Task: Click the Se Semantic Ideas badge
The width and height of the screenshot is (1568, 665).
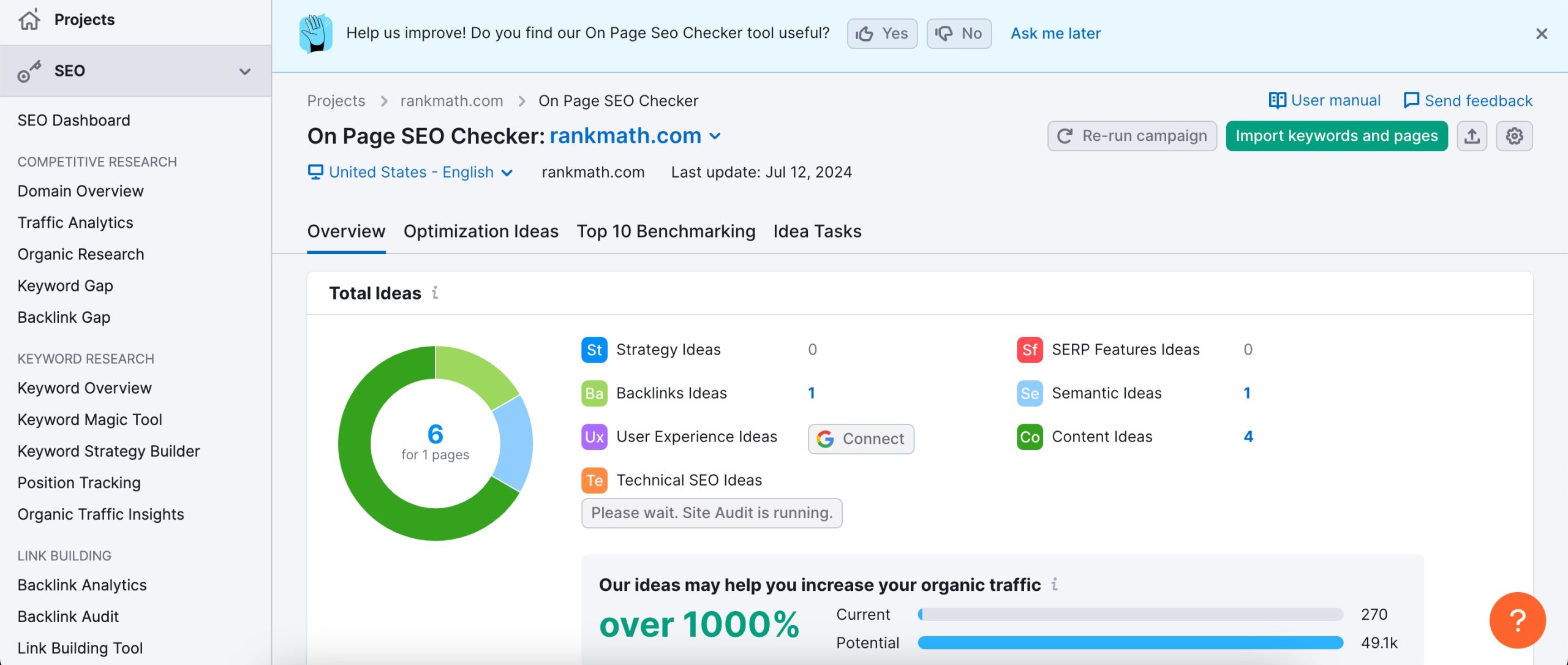Action: (1030, 393)
